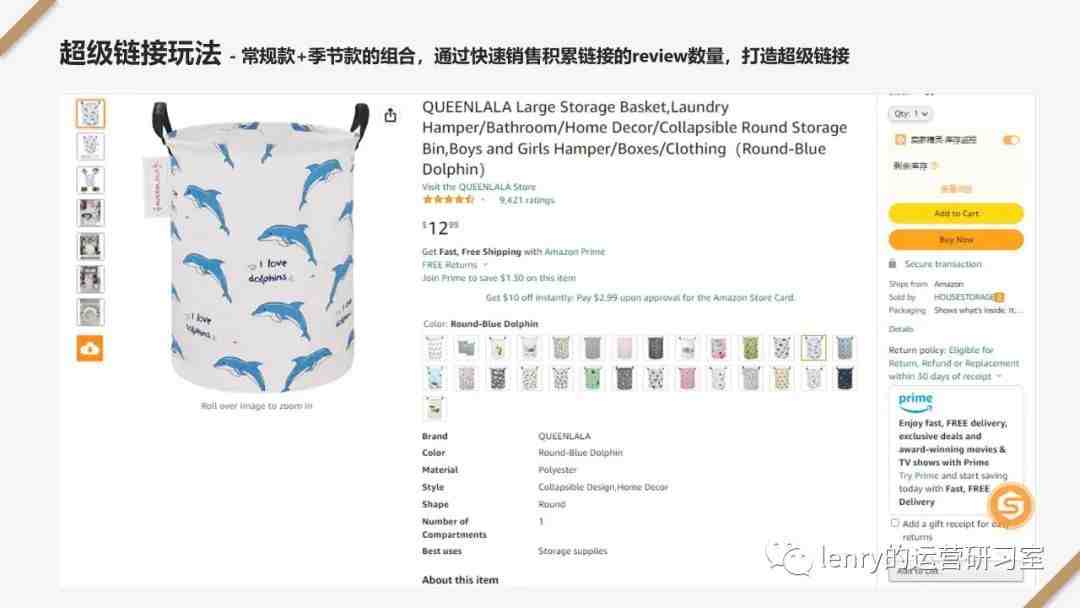Click the Prime logo in sidebar
1080x608 pixels.
click(915, 401)
